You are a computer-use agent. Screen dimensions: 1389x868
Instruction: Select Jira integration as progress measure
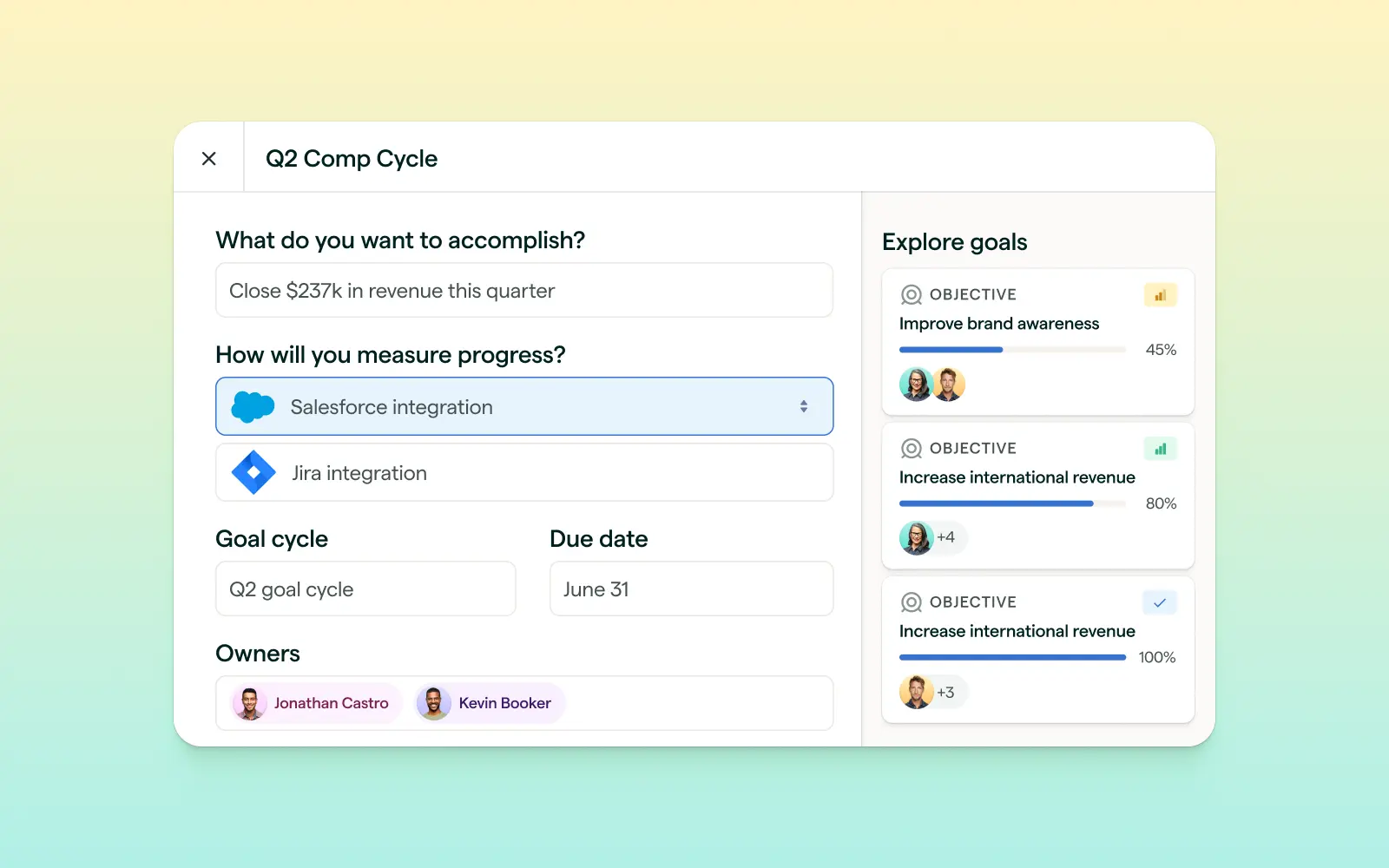point(523,472)
